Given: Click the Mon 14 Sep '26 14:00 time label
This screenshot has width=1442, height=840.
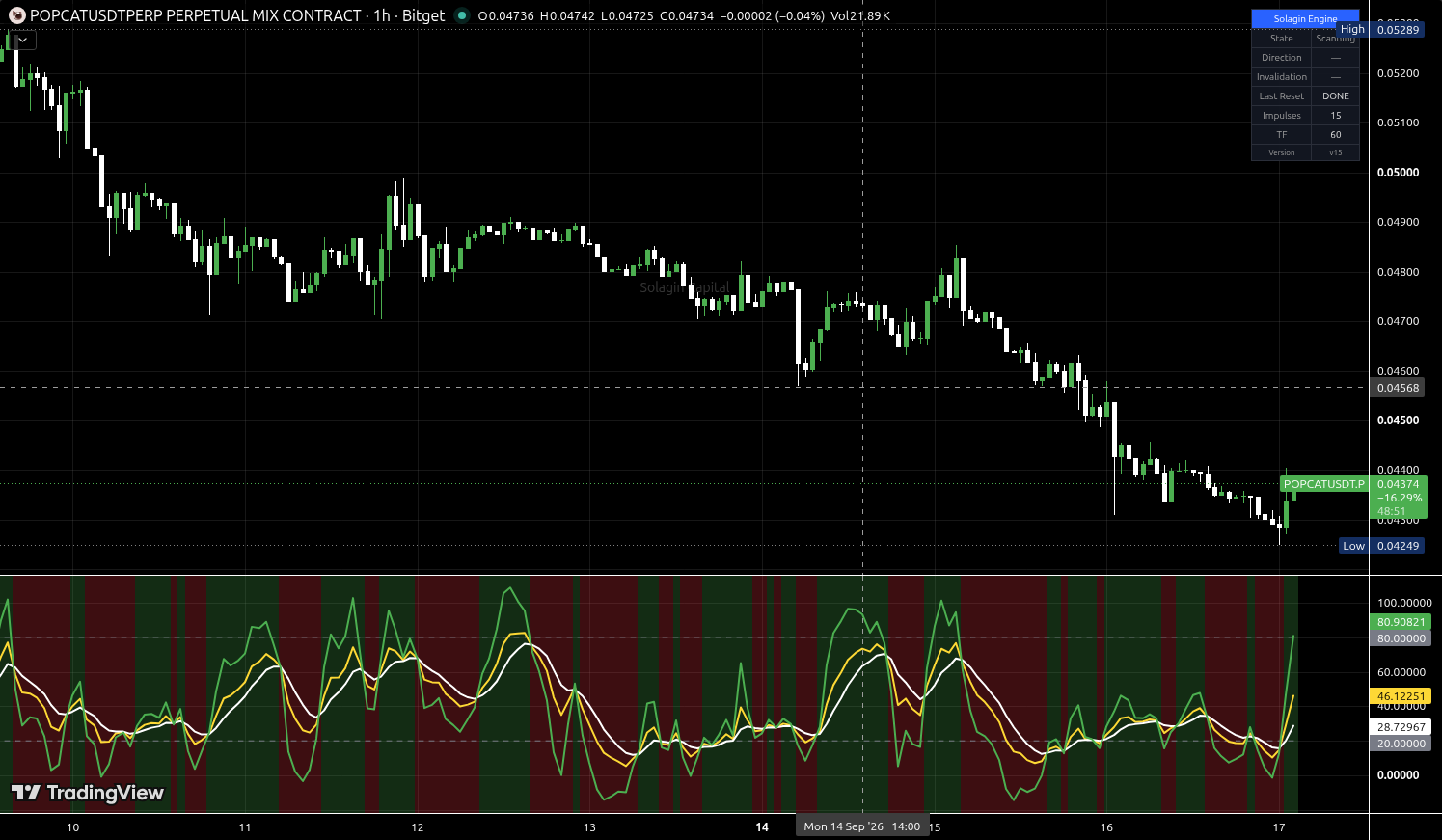Looking at the screenshot, I should pyautogui.click(x=862, y=826).
